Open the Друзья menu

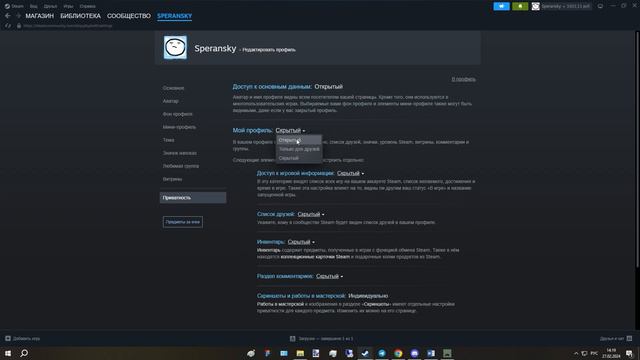51,6
